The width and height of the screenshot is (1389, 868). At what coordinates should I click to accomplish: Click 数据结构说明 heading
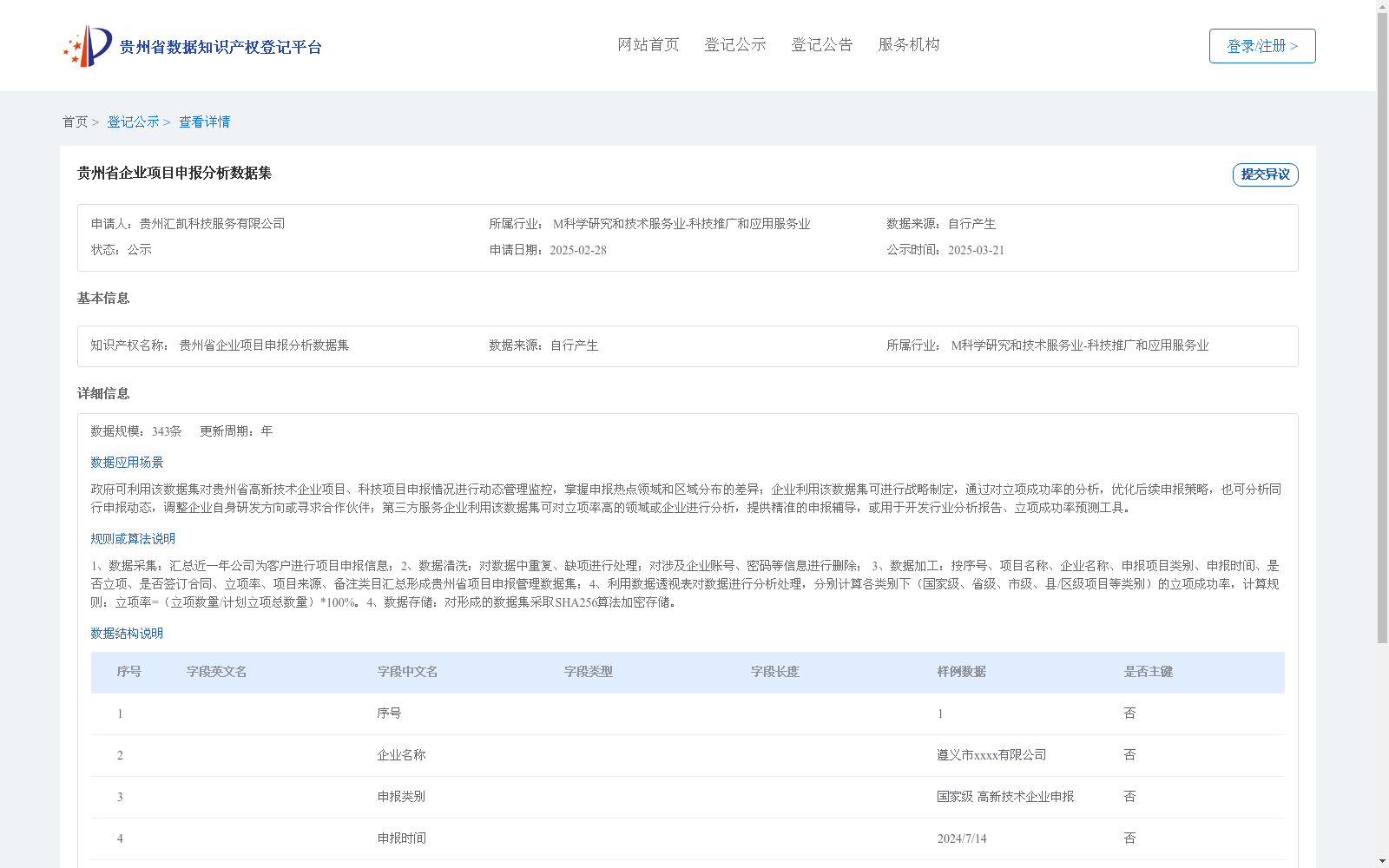pyautogui.click(x=127, y=634)
